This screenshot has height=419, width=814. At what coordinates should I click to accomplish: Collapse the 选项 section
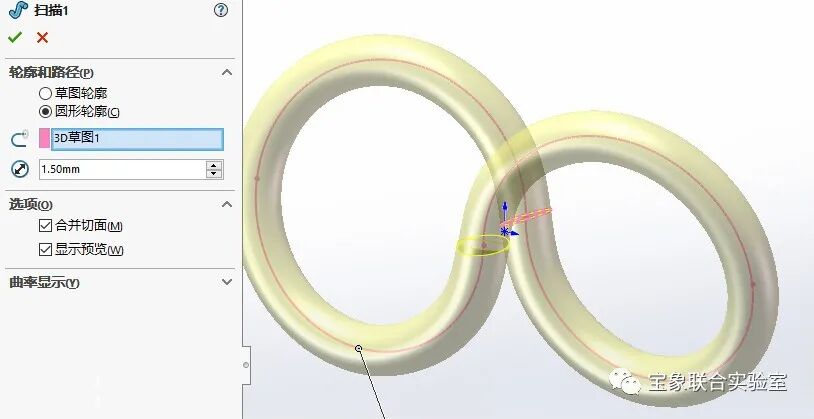[227, 204]
